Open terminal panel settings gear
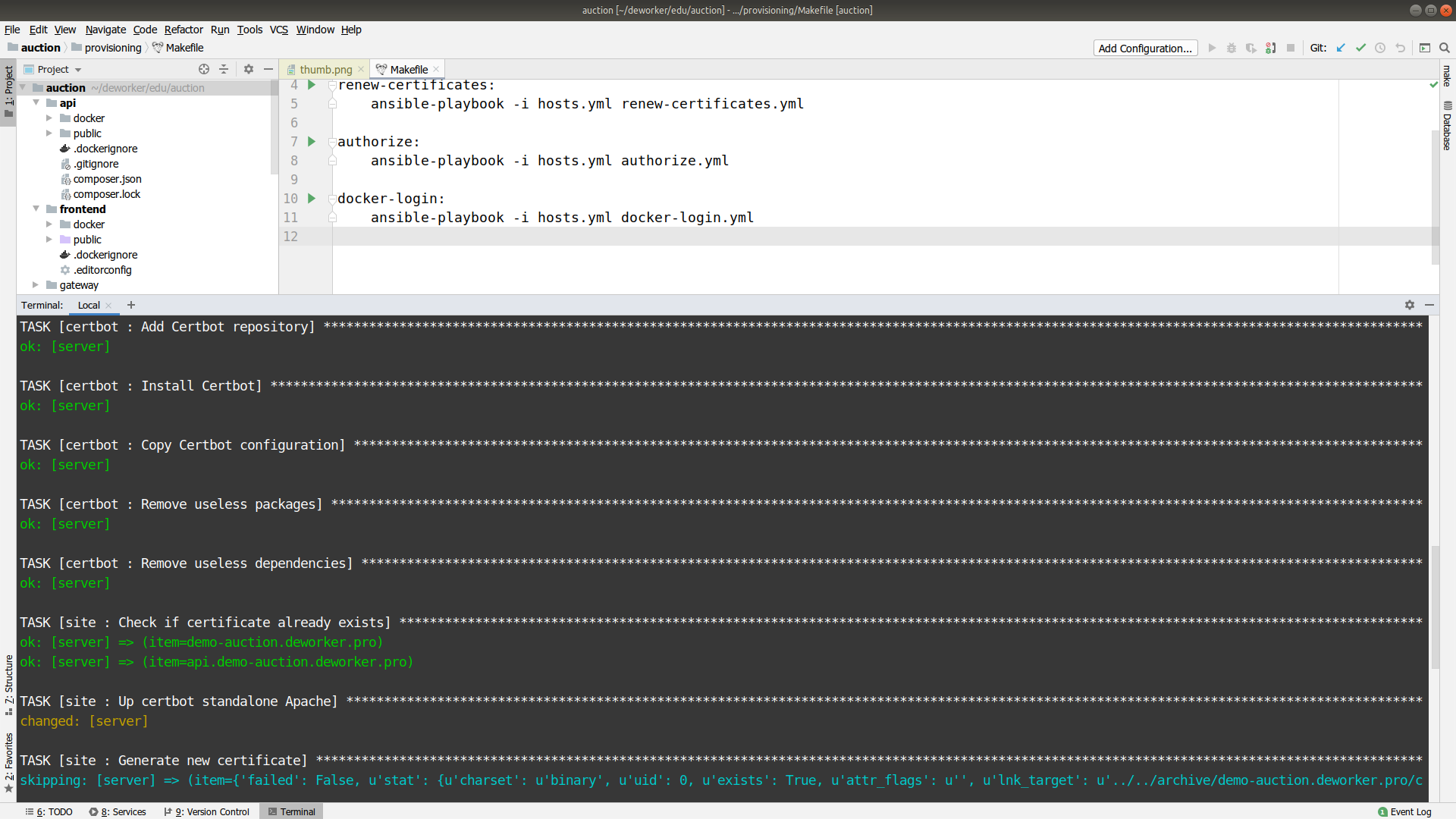1456x819 pixels. (x=1410, y=305)
